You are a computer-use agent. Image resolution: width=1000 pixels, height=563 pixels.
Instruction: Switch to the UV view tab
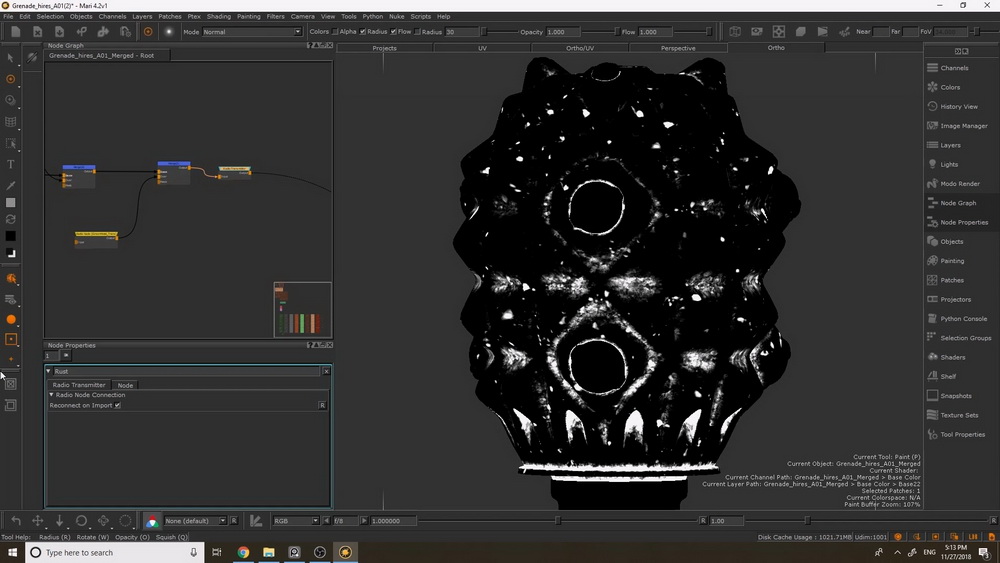pyautogui.click(x=482, y=48)
